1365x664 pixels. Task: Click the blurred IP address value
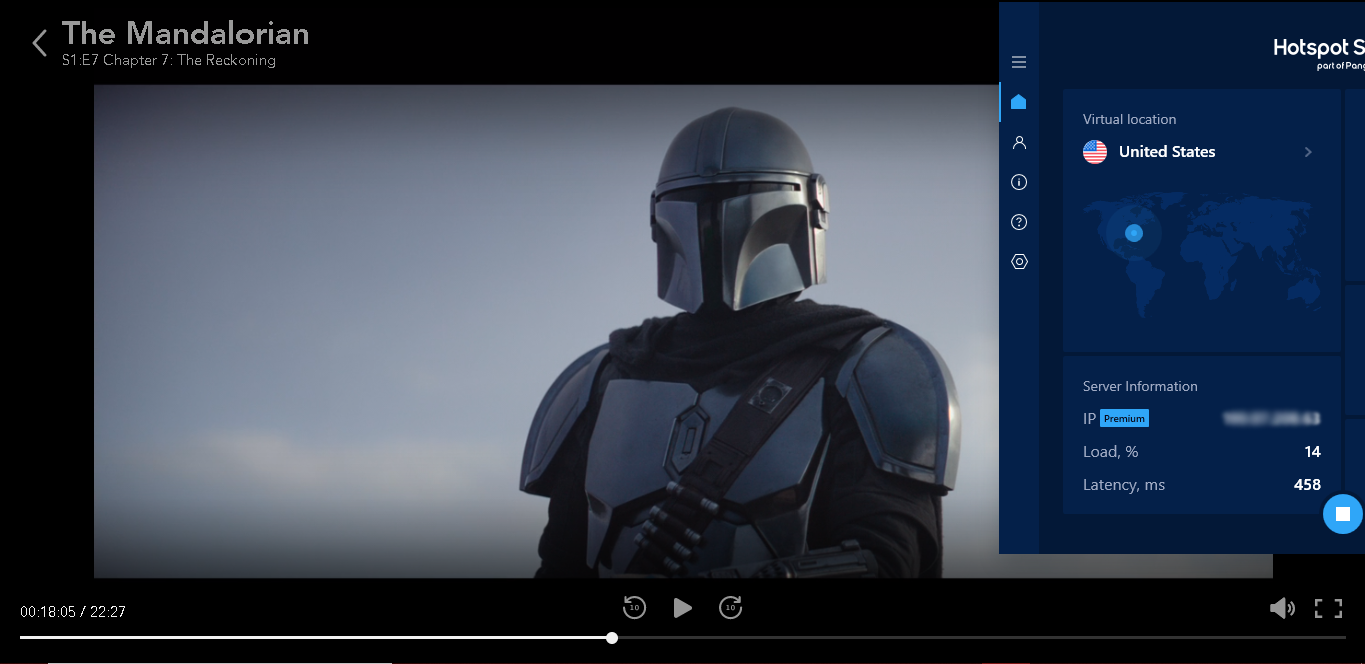1272,418
